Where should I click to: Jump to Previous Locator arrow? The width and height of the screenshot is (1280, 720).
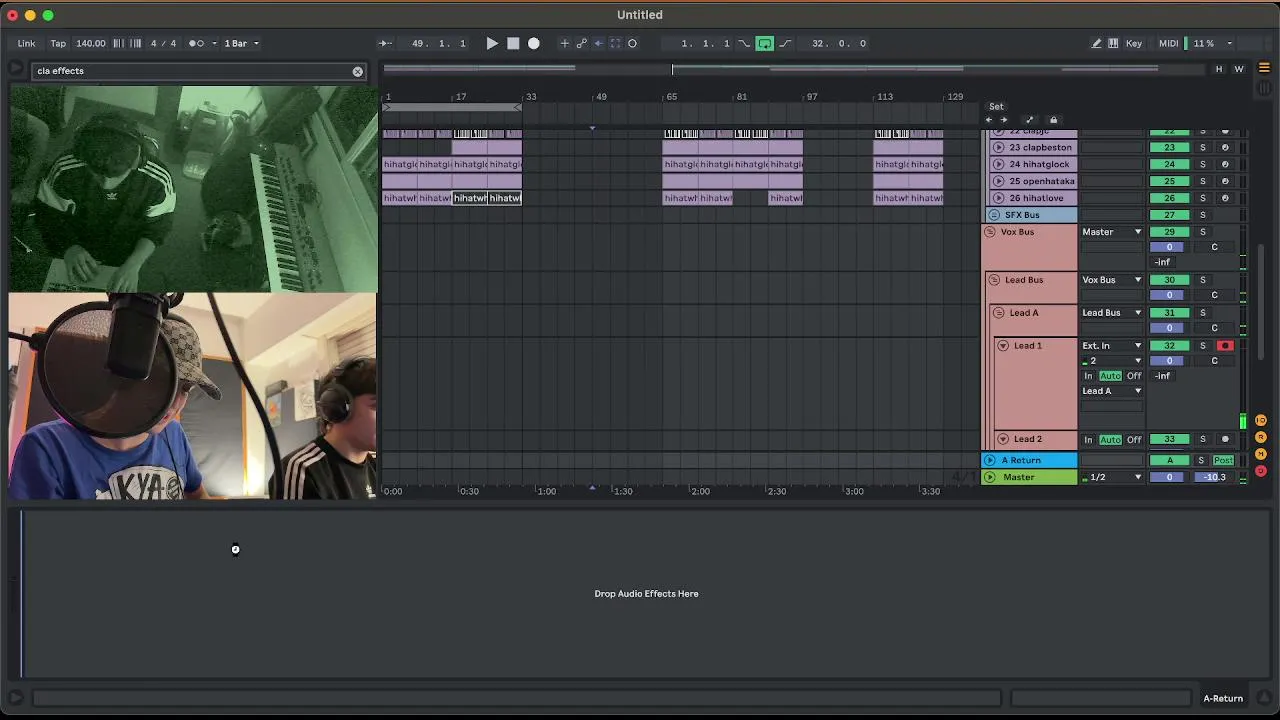989,120
